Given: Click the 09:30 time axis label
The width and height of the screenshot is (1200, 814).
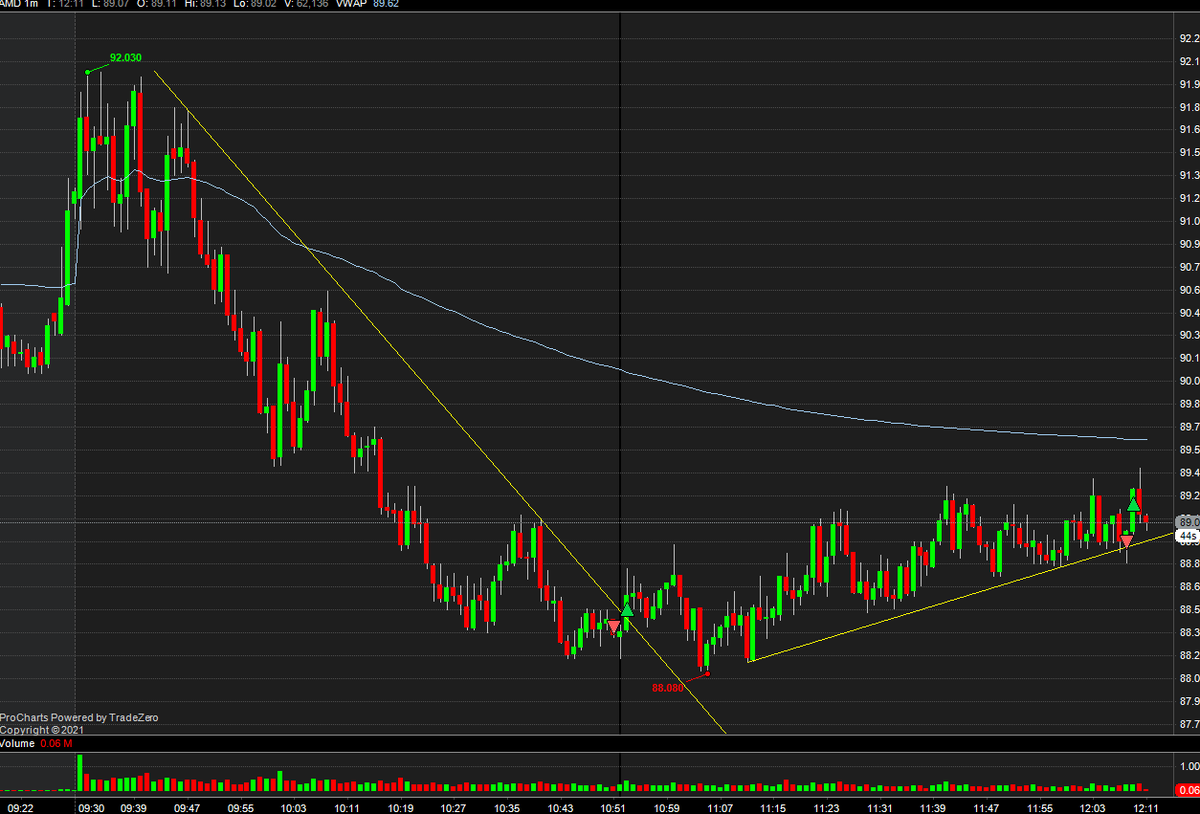Looking at the screenshot, I should click(x=92, y=807).
